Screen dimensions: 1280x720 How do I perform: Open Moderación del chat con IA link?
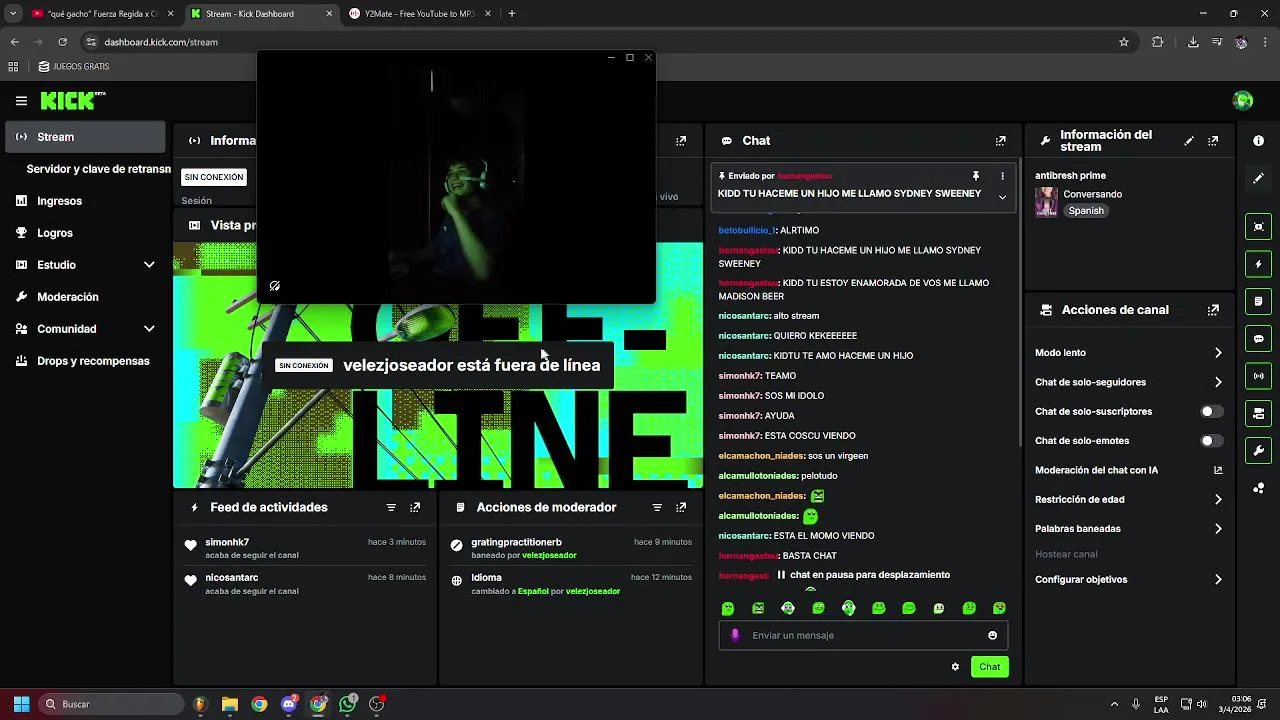coord(1127,470)
